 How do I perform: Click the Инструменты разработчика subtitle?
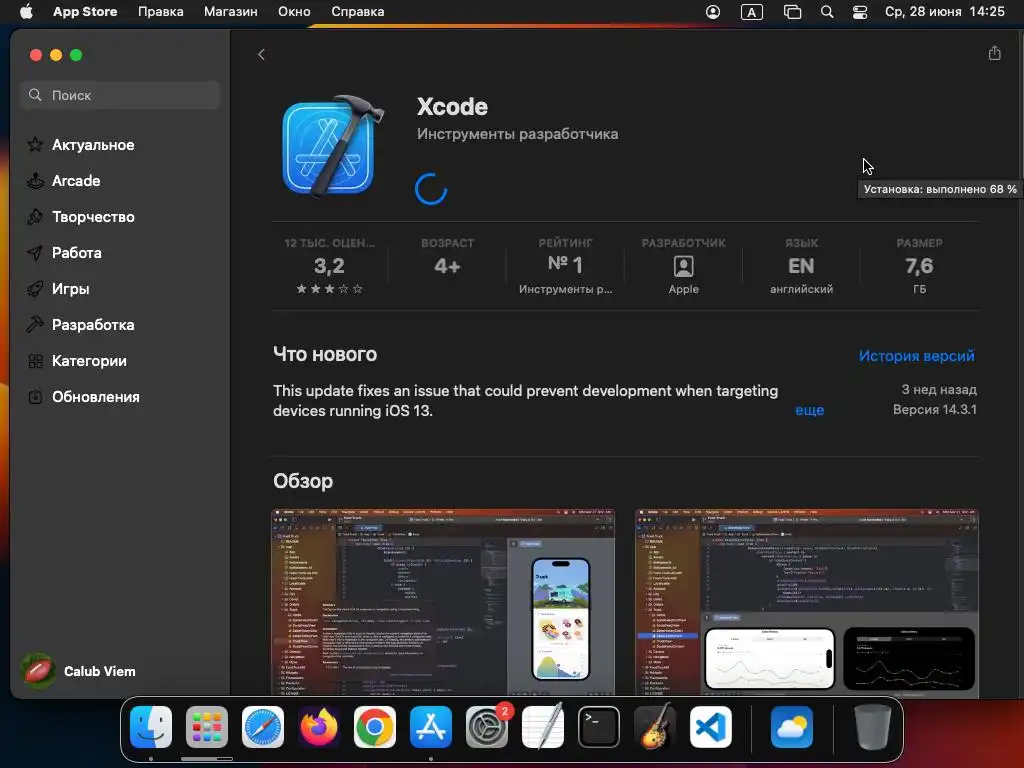point(517,134)
